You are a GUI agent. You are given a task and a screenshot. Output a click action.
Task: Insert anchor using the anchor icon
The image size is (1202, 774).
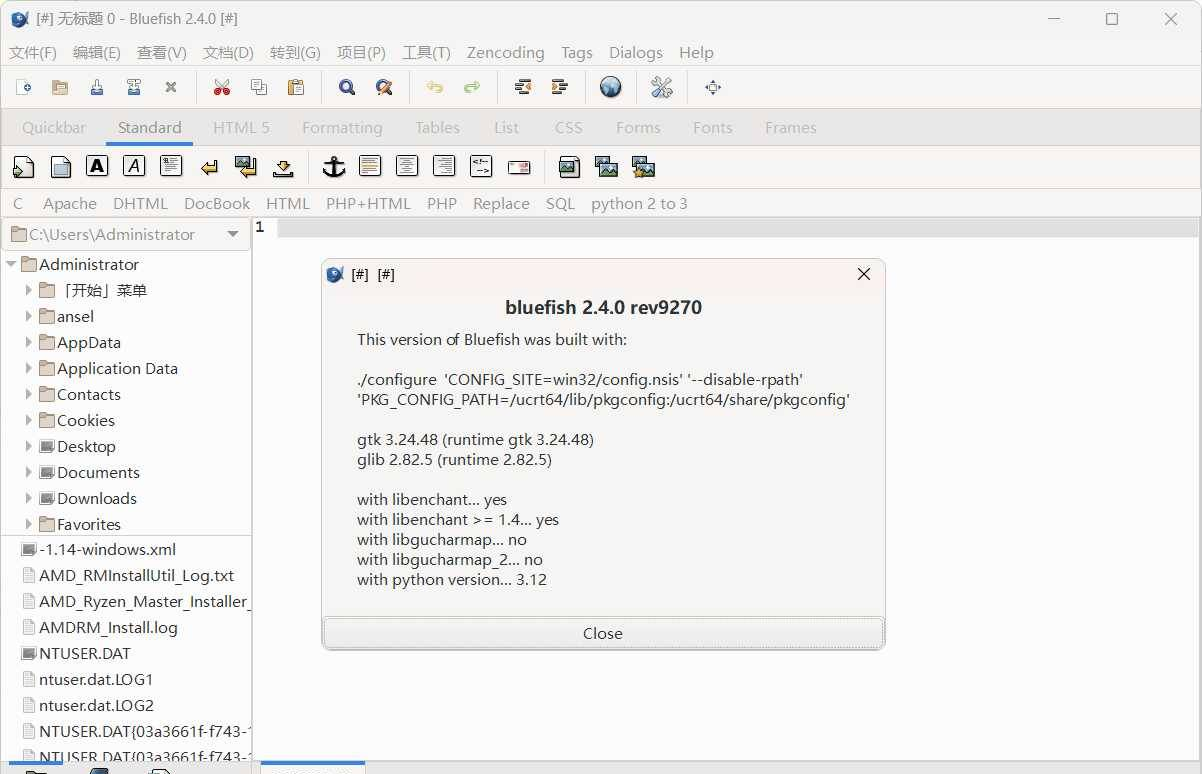pos(333,167)
